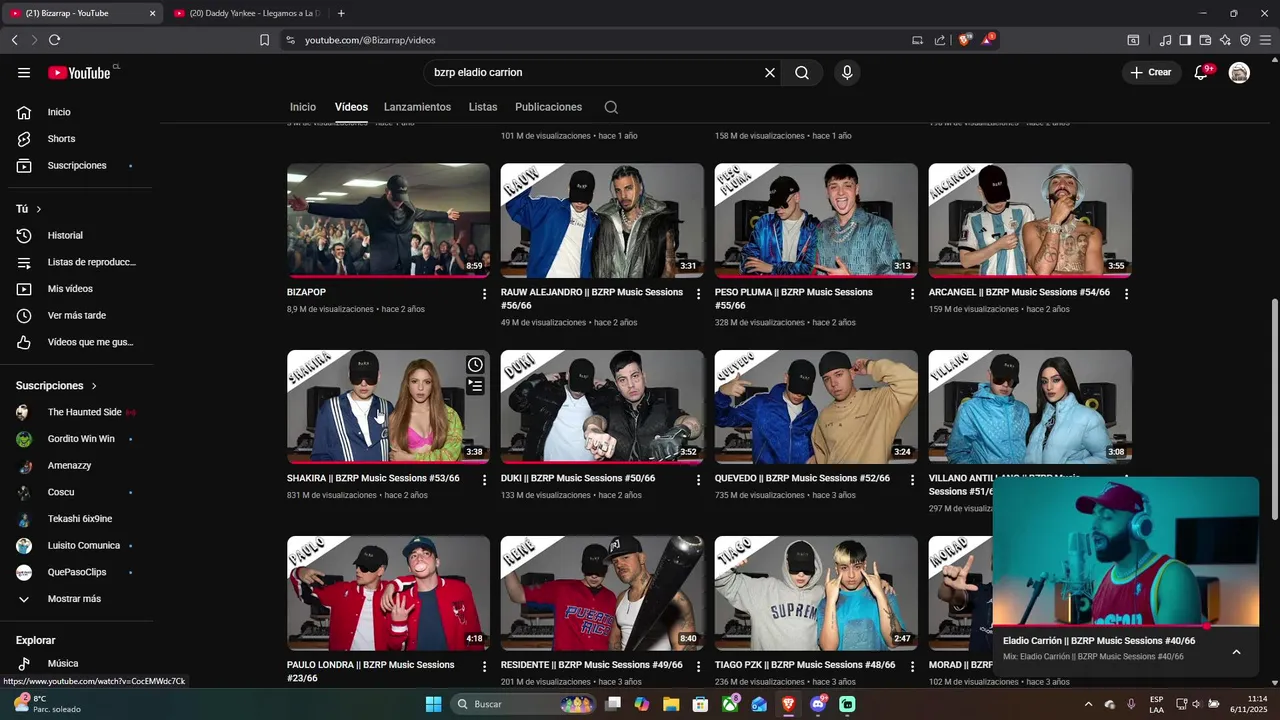The width and height of the screenshot is (1280, 720).
Task: Open Brave Rewards triangle icon
Action: (x=988, y=40)
